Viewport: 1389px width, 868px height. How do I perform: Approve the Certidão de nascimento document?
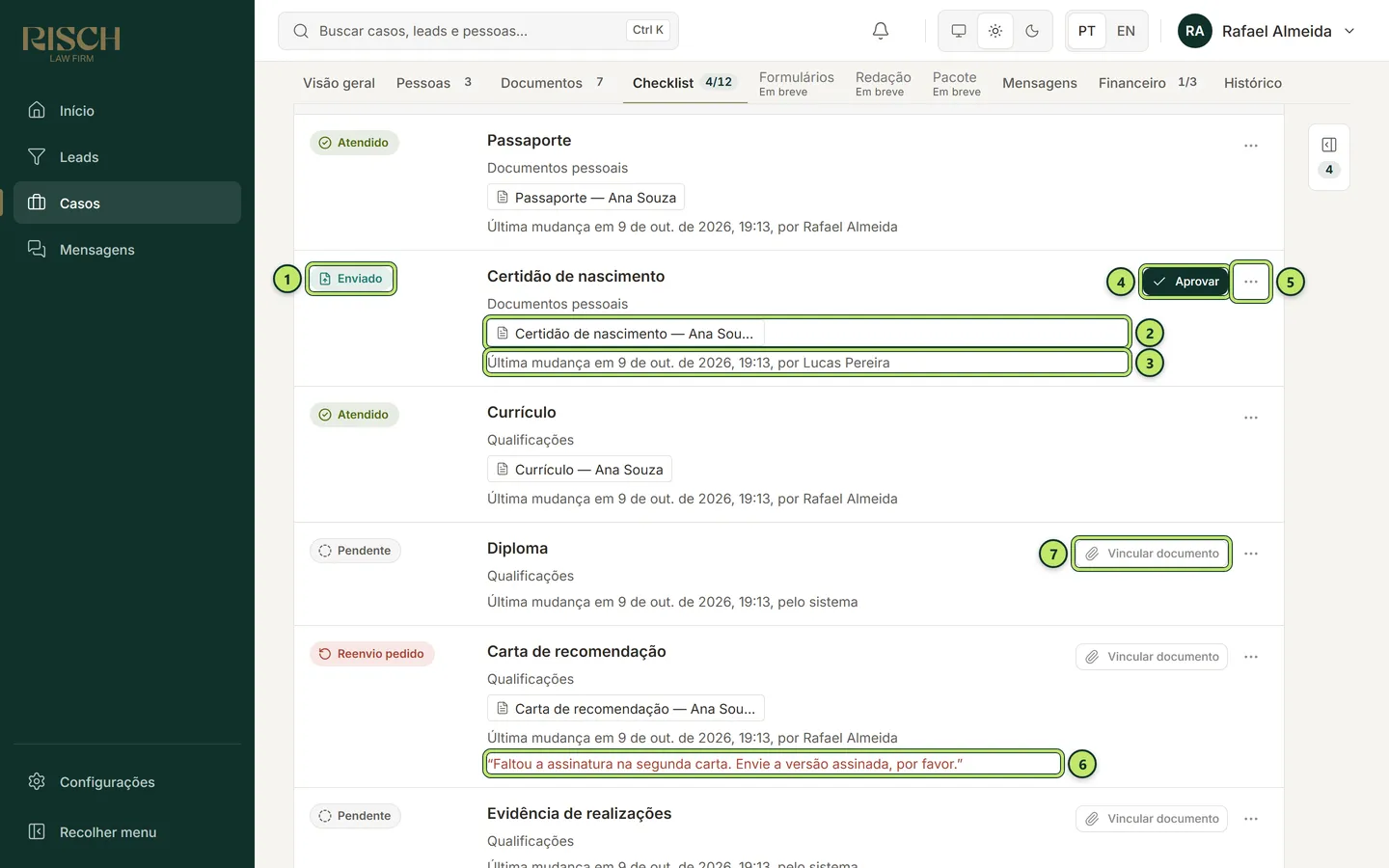[1185, 282]
